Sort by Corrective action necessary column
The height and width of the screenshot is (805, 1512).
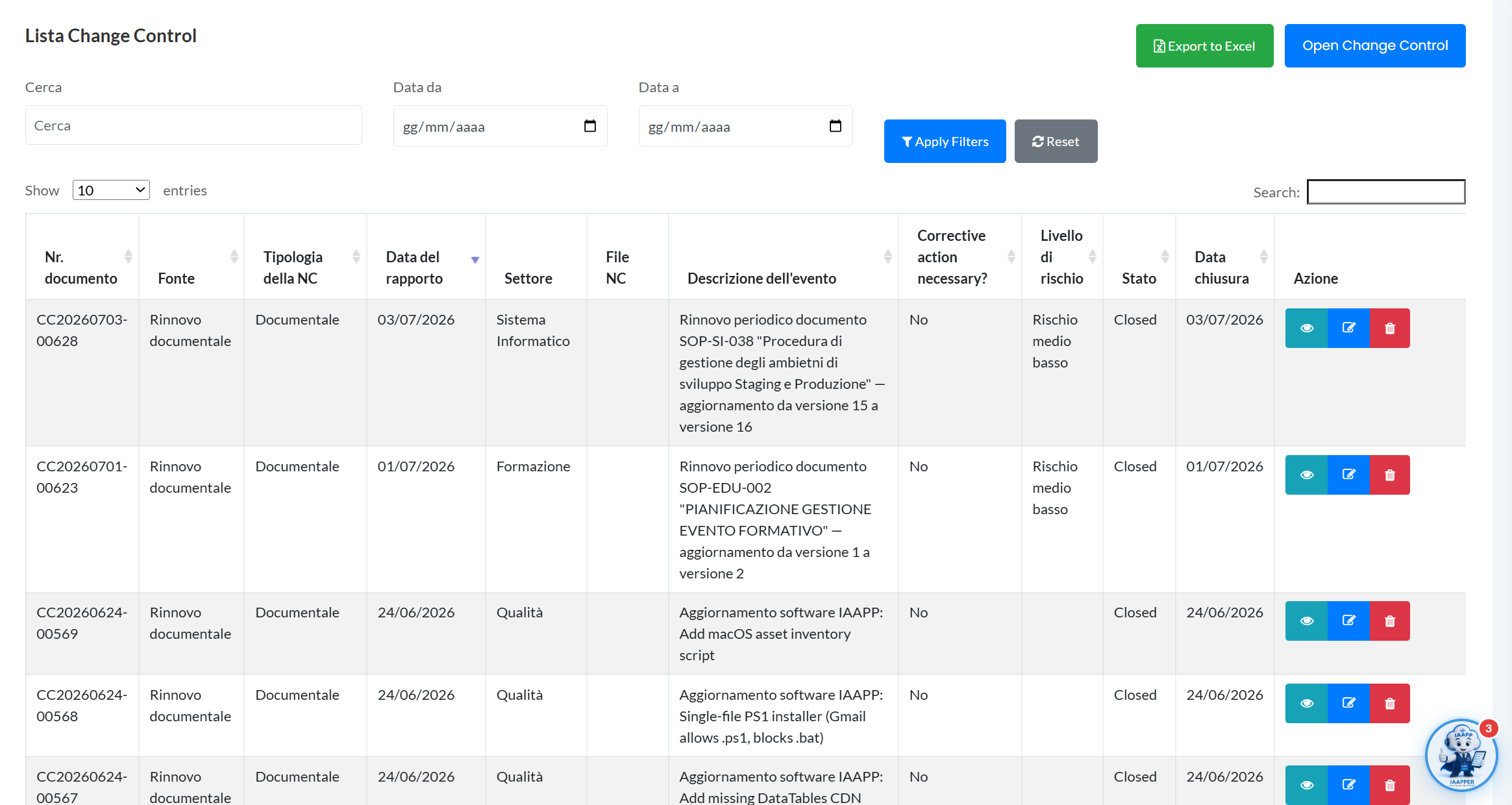(960, 256)
